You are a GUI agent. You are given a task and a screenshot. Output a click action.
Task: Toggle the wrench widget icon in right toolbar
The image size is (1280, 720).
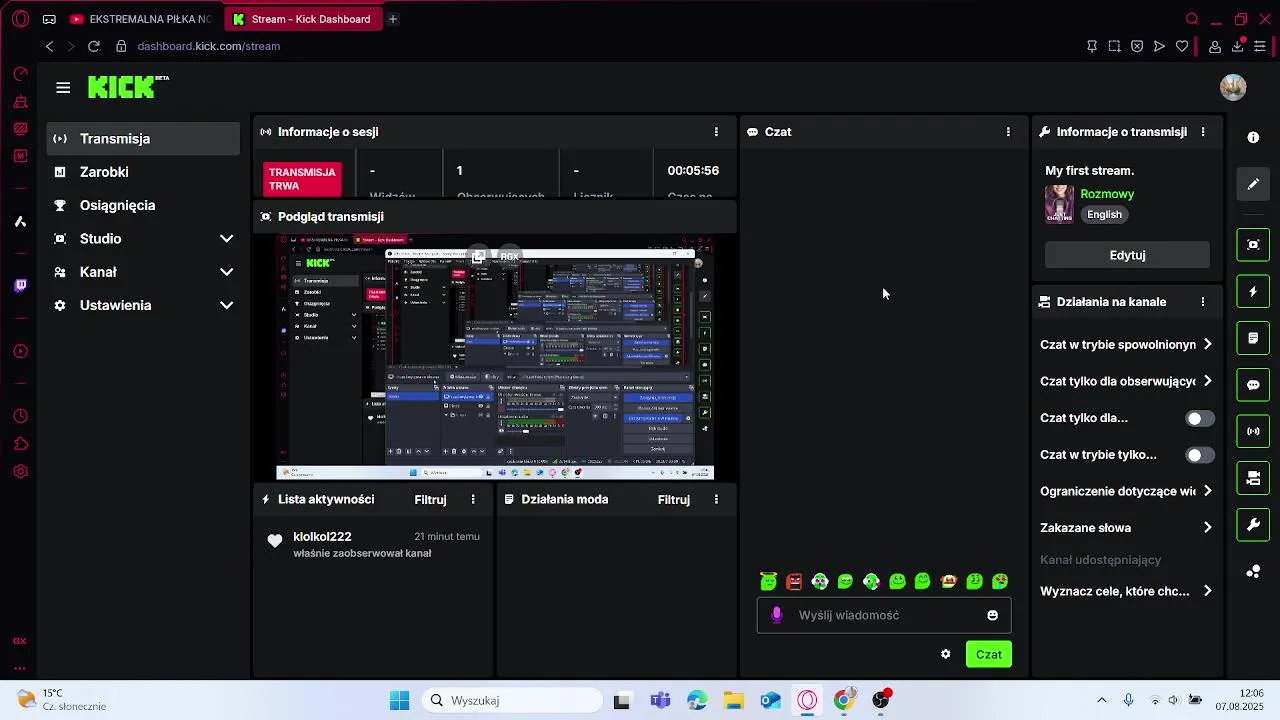1253,525
